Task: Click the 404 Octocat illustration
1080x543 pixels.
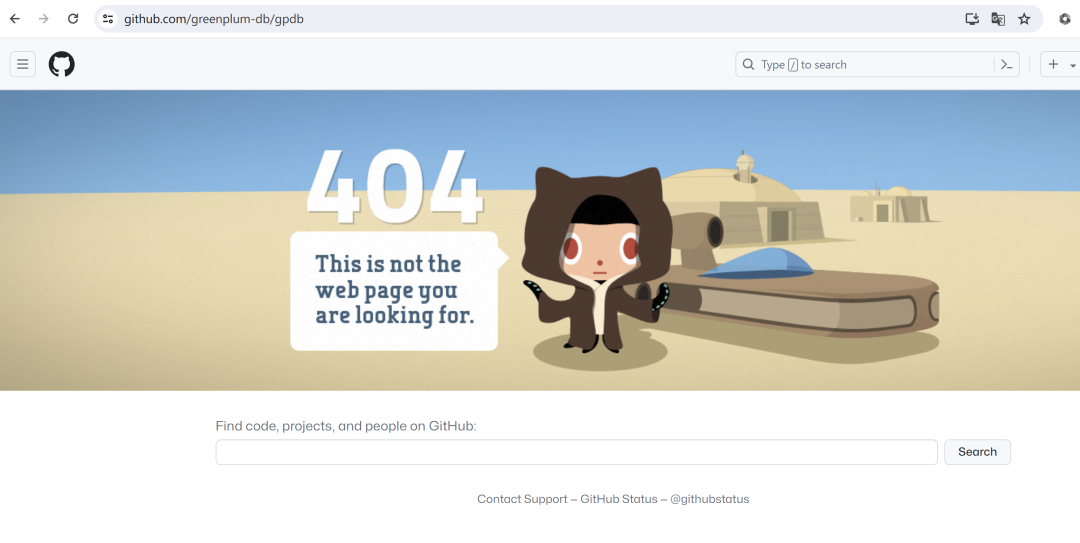Action: [596, 260]
